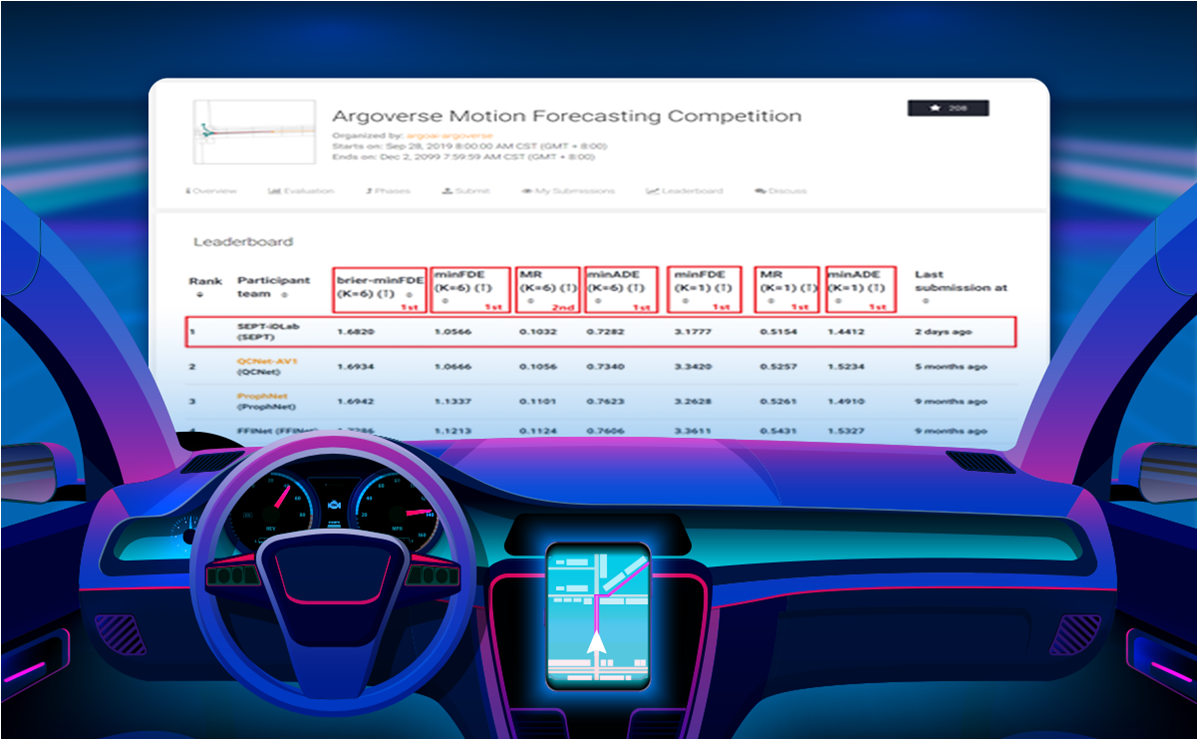Viewport: 1198px width, 740px height.
Task: Click sort icon under minADE (K=6)
Action: tap(598, 300)
